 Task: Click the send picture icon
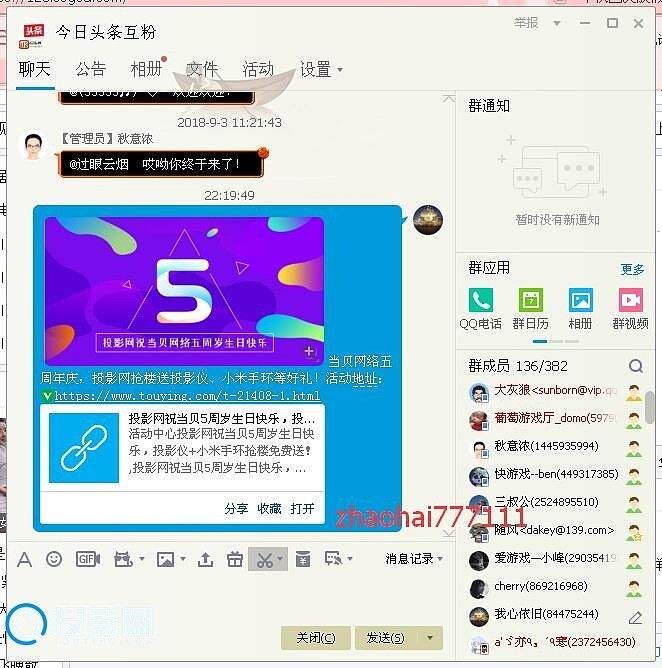[x=165, y=559]
